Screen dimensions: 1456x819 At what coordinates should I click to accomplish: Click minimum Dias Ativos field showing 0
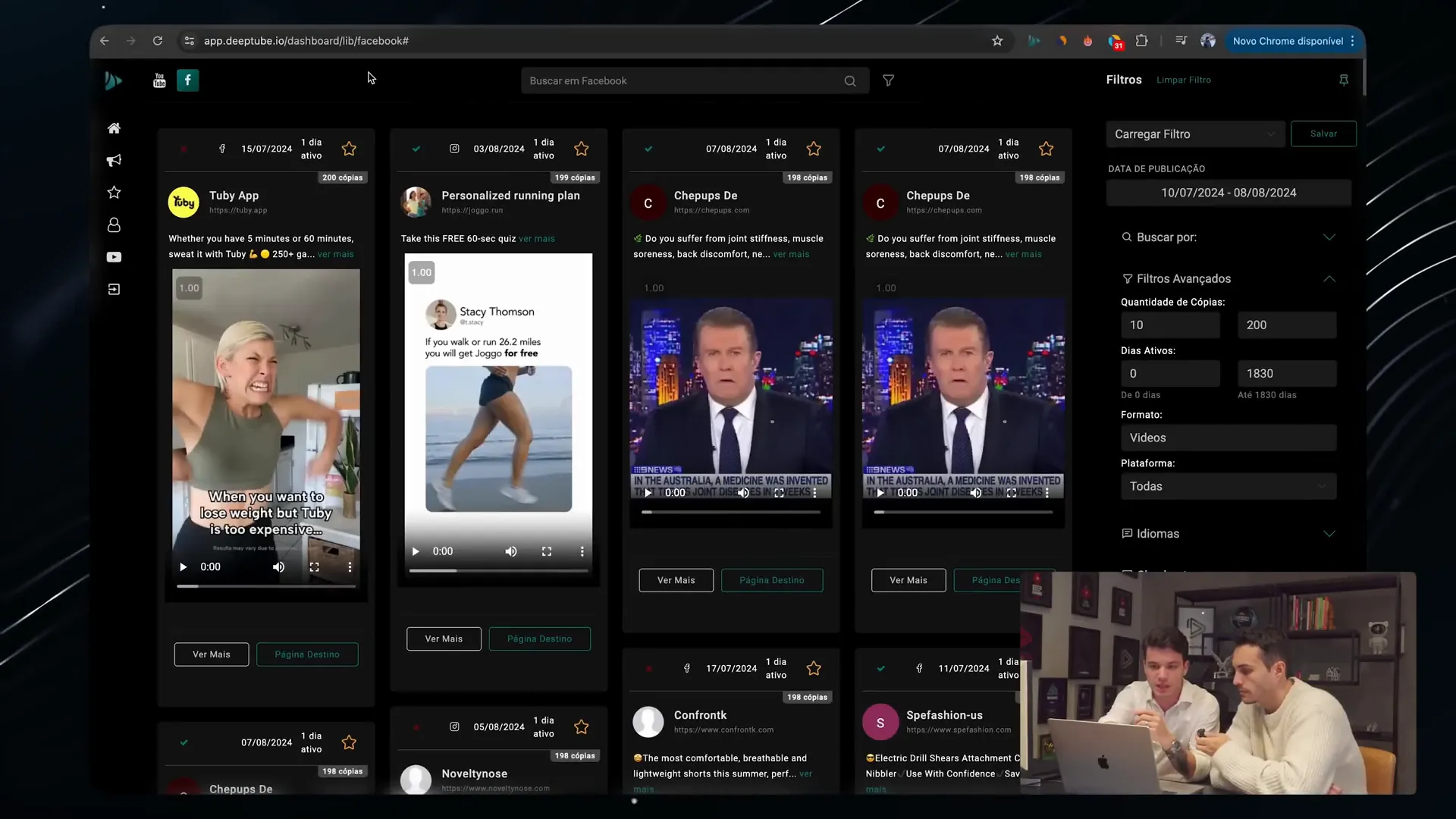[x=1170, y=373]
